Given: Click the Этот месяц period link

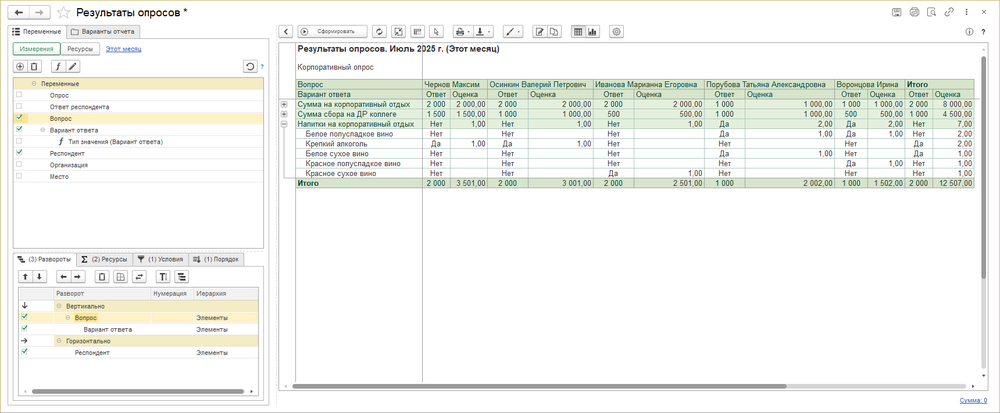Looking at the screenshot, I should [x=126, y=48].
